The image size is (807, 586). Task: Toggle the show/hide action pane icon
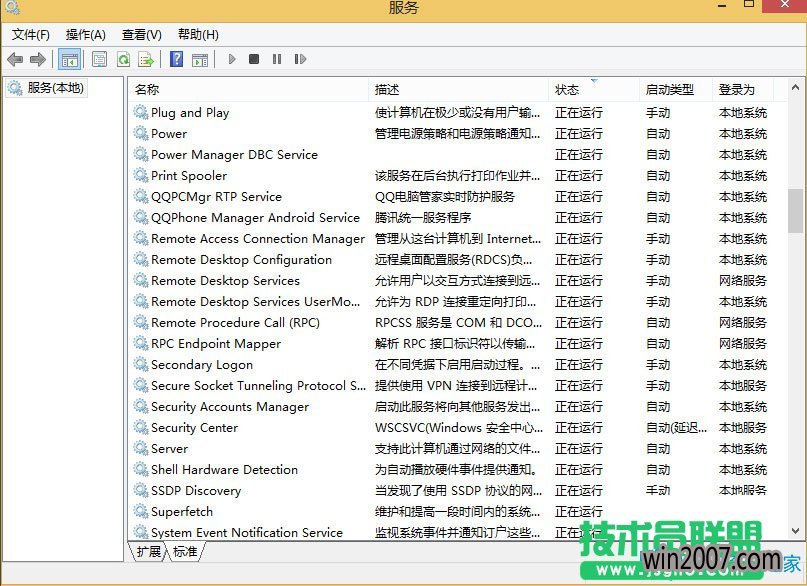(x=200, y=60)
